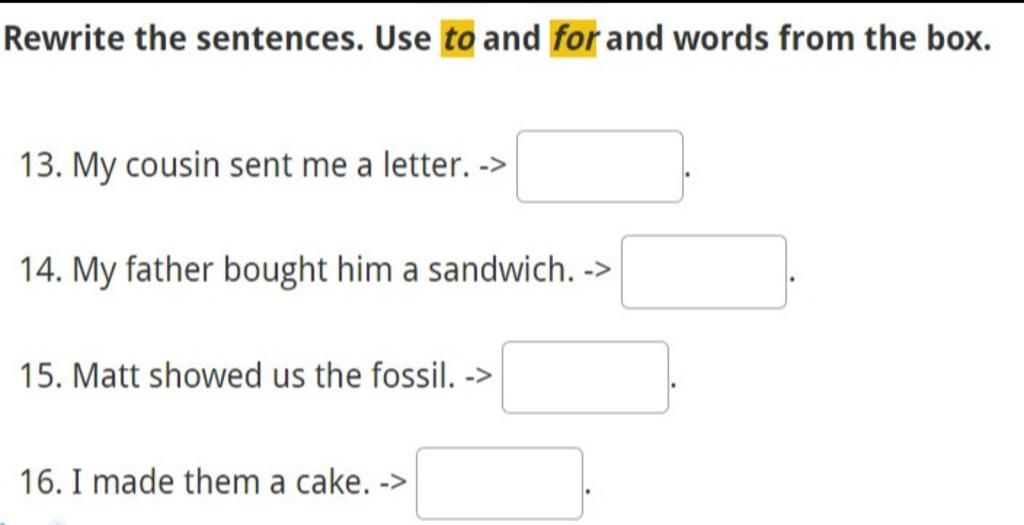The height and width of the screenshot is (525, 1024).
Task: Click the question number 14 label
Action: pos(42,270)
